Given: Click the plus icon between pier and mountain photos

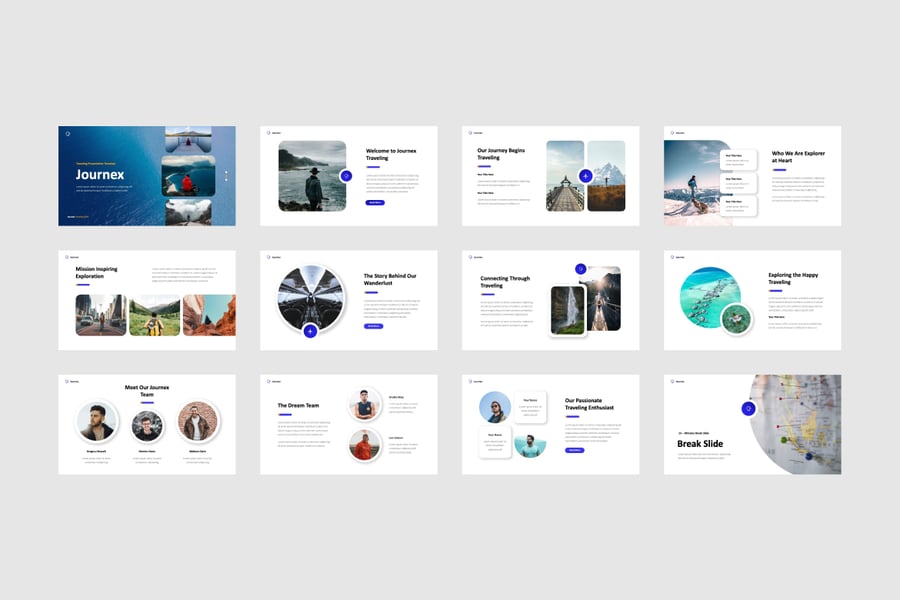Looking at the screenshot, I should pyautogui.click(x=585, y=175).
